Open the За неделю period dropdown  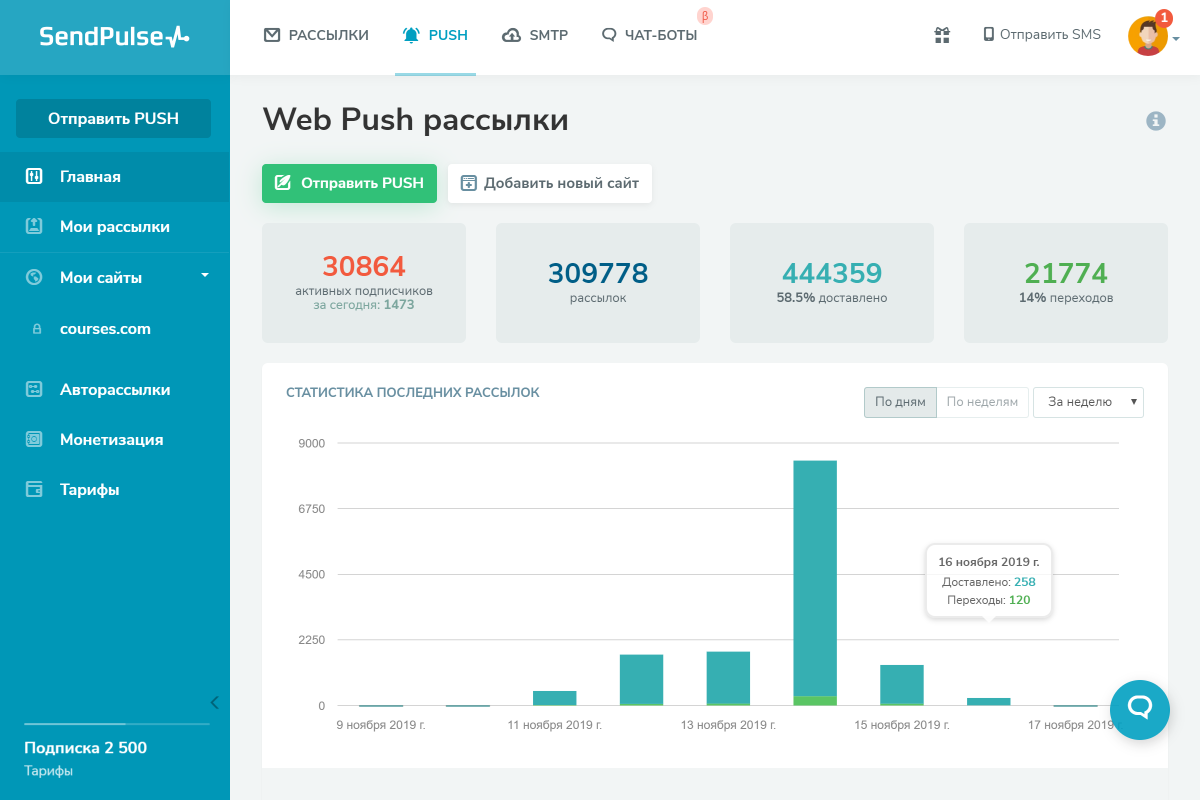click(x=1088, y=402)
